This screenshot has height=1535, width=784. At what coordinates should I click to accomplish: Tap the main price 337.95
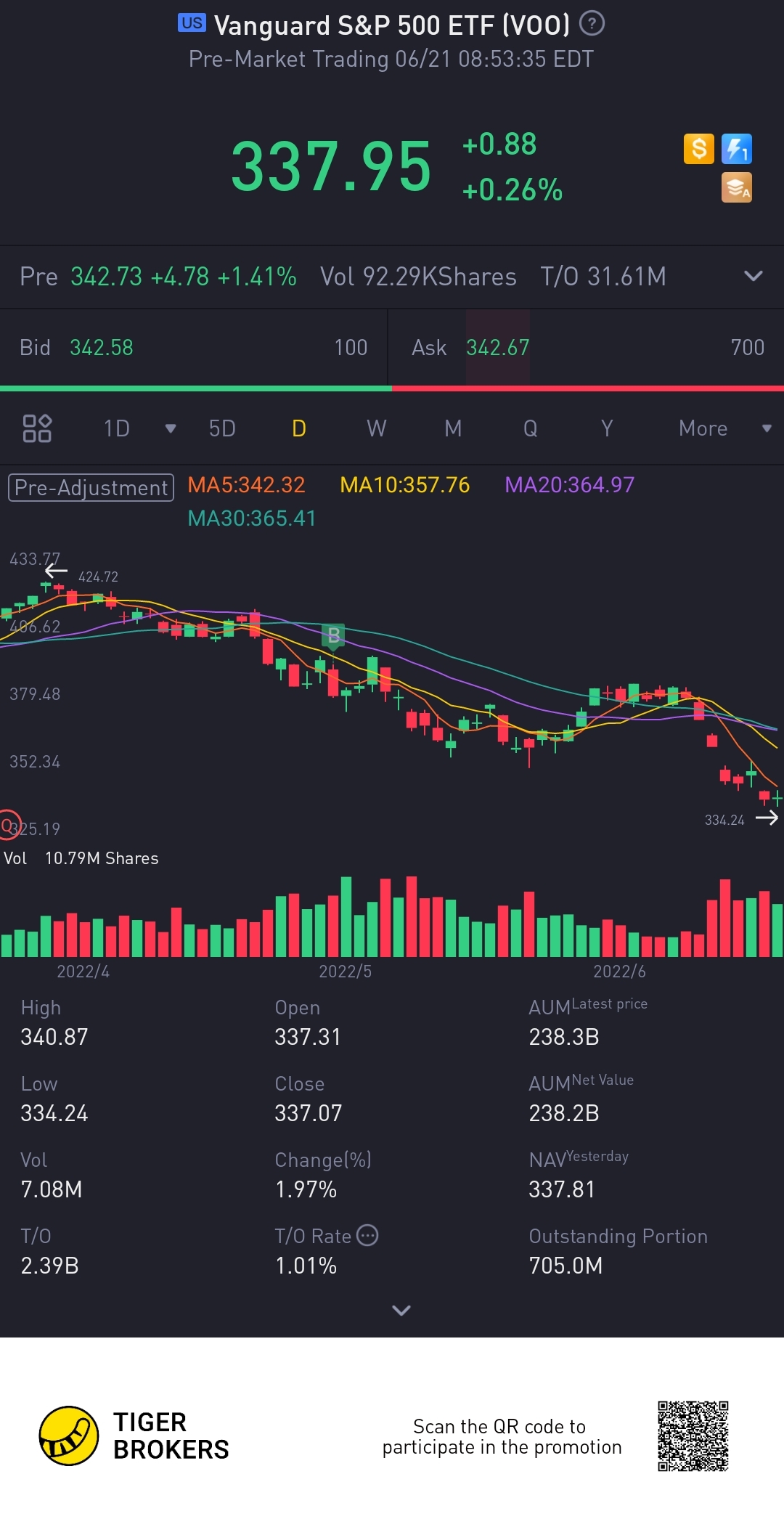331,167
